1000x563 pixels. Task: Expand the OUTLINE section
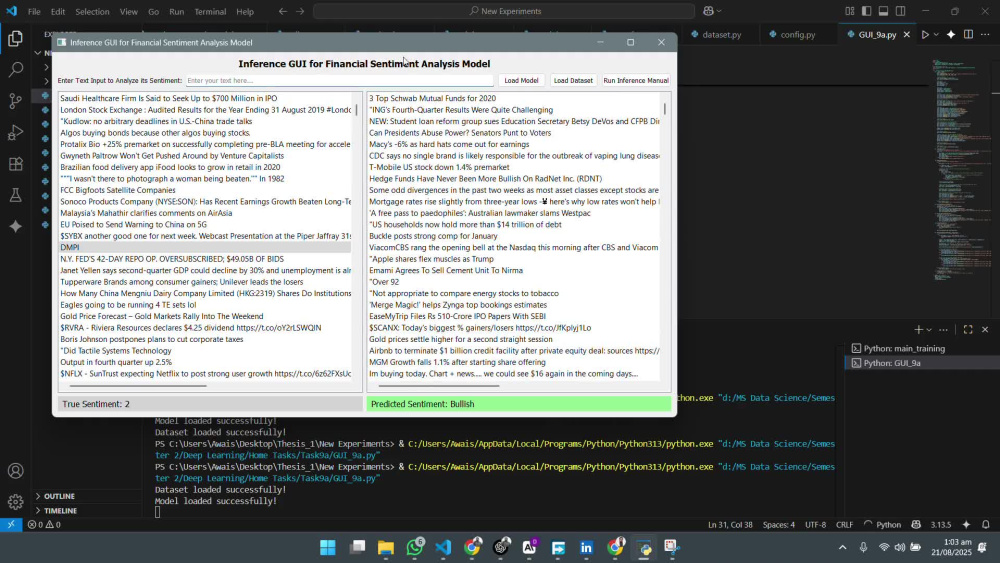[x=59, y=496]
